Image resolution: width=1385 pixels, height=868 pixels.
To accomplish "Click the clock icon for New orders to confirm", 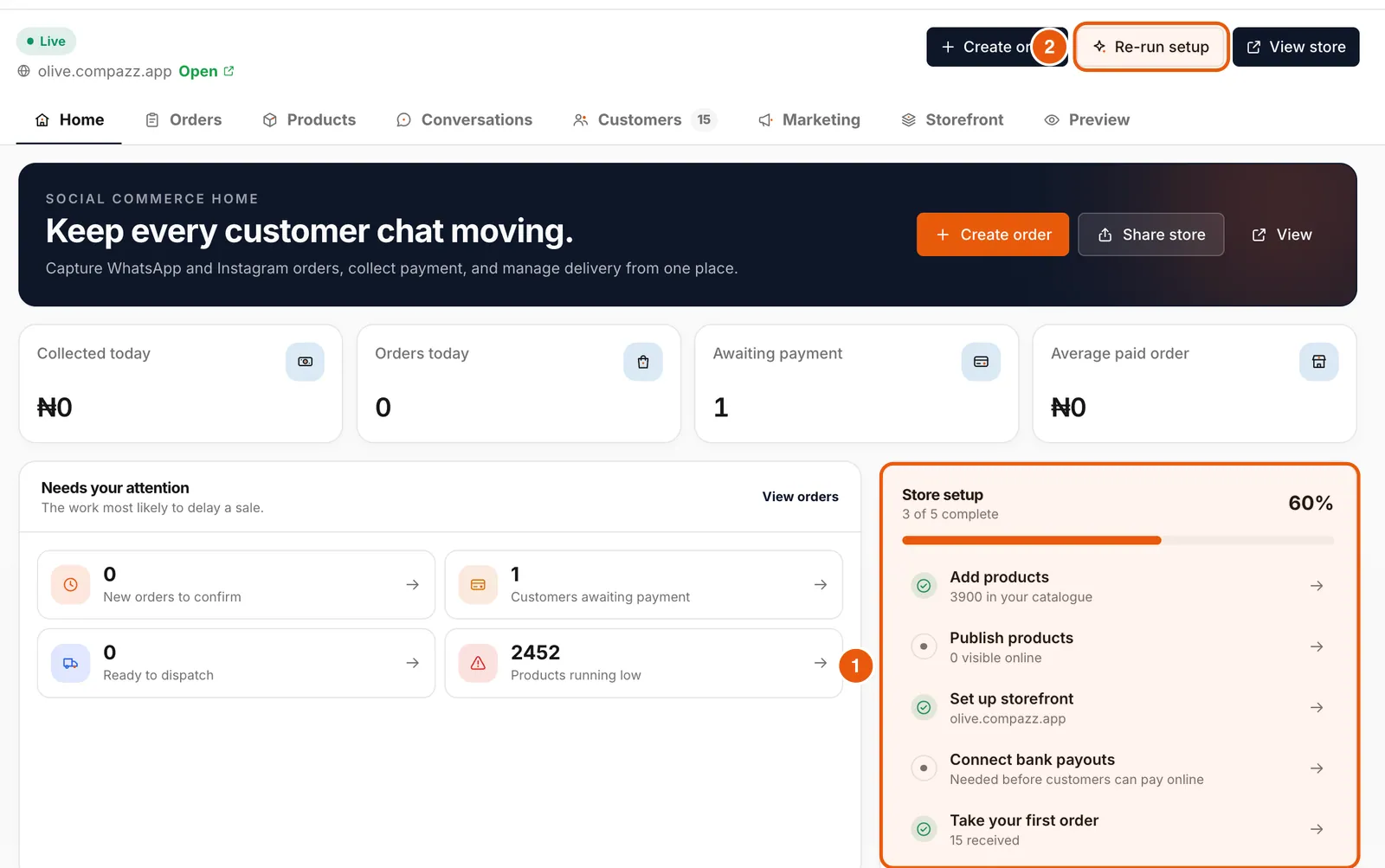I will pos(71,585).
